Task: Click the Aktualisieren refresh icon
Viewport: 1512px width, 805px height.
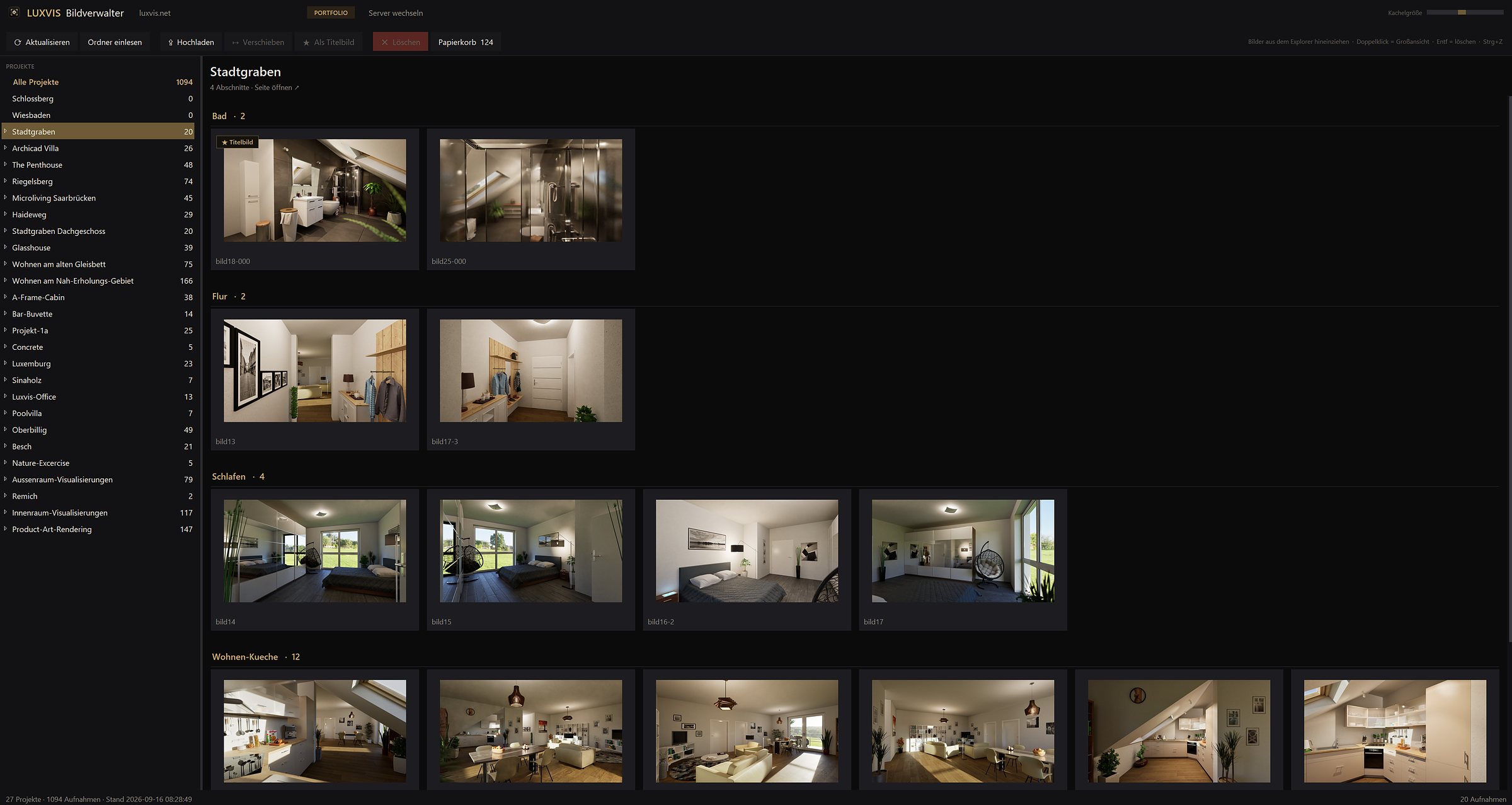Action: pos(18,42)
